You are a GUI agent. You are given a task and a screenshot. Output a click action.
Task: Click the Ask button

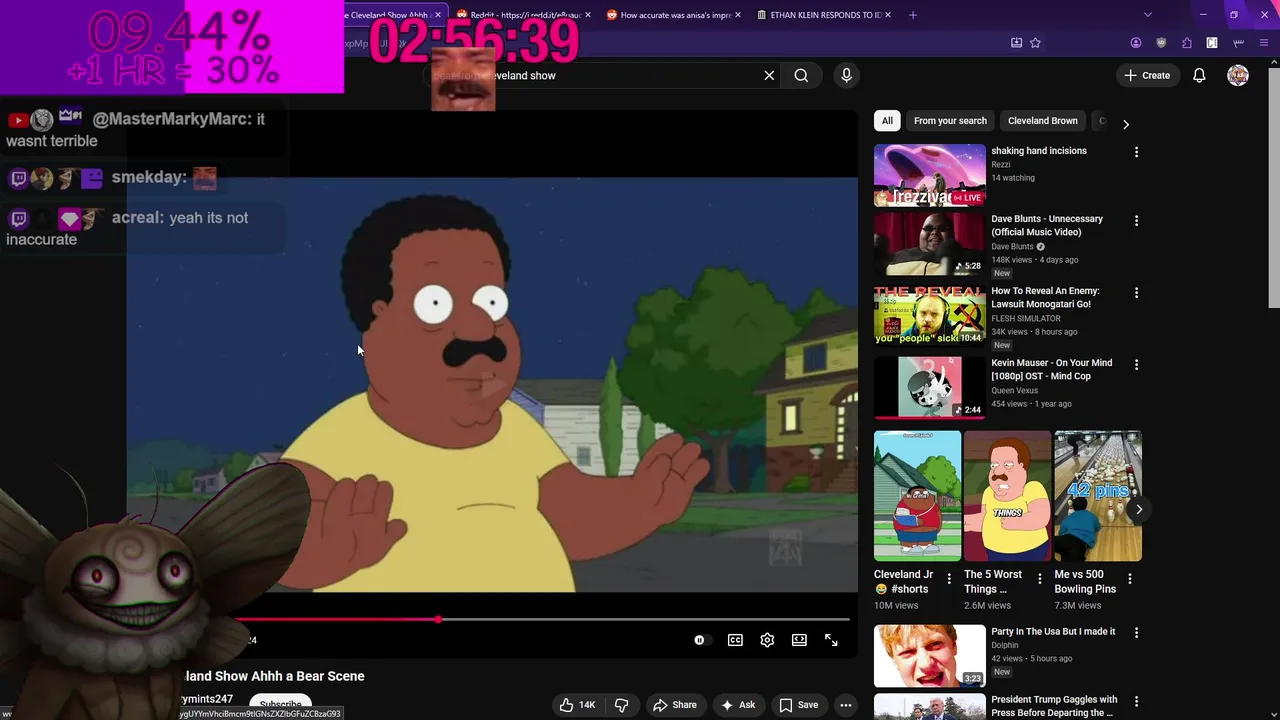[738, 705]
